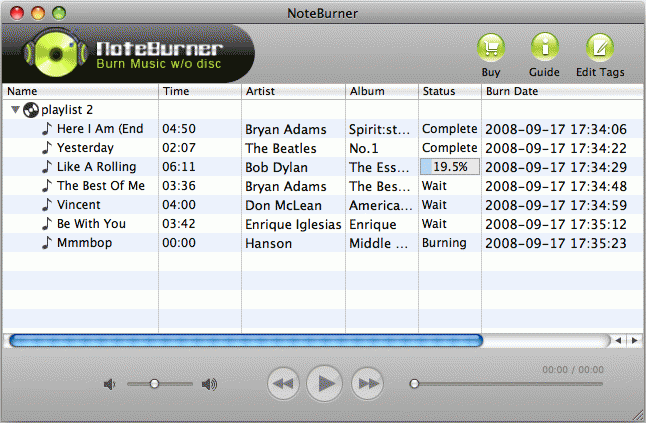Select the Like A Rolling track name
This screenshot has height=423, width=646.
pos(96,167)
